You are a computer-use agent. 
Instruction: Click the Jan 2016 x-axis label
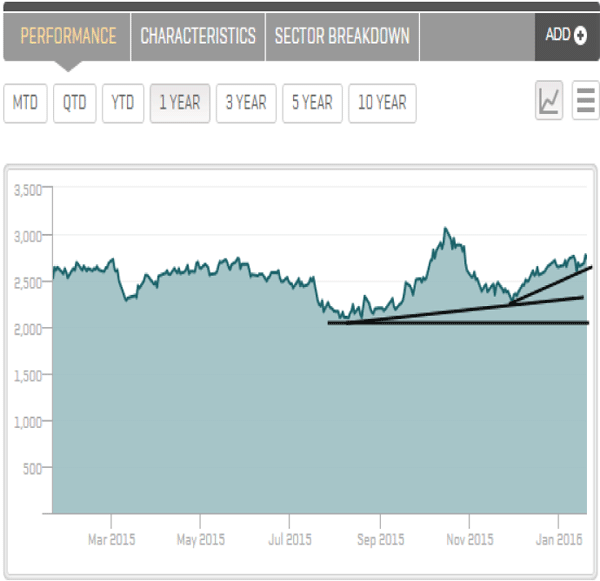[557, 540]
